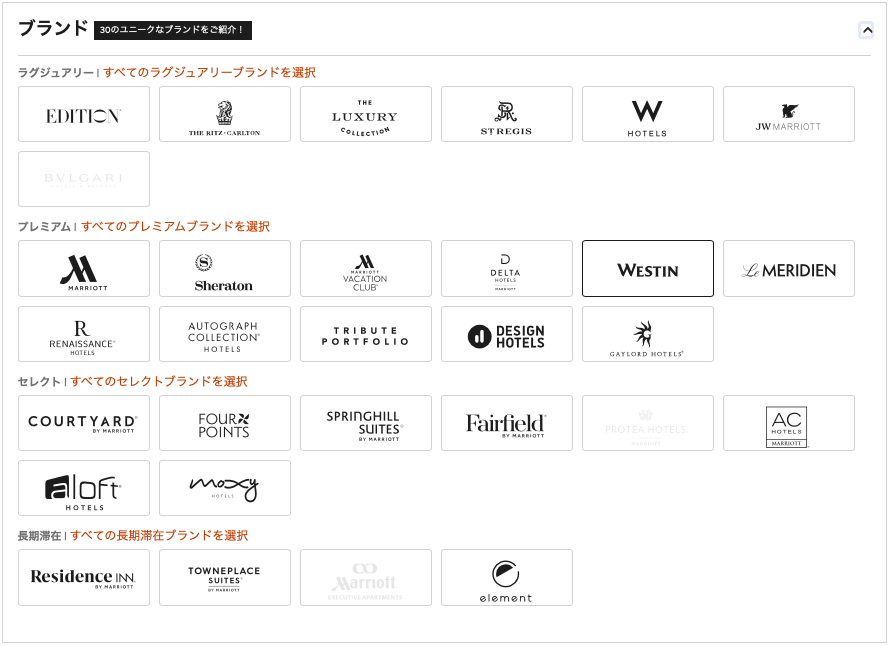Pick the Four Points brand logo
This screenshot has width=889, height=646.
click(225, 423)
